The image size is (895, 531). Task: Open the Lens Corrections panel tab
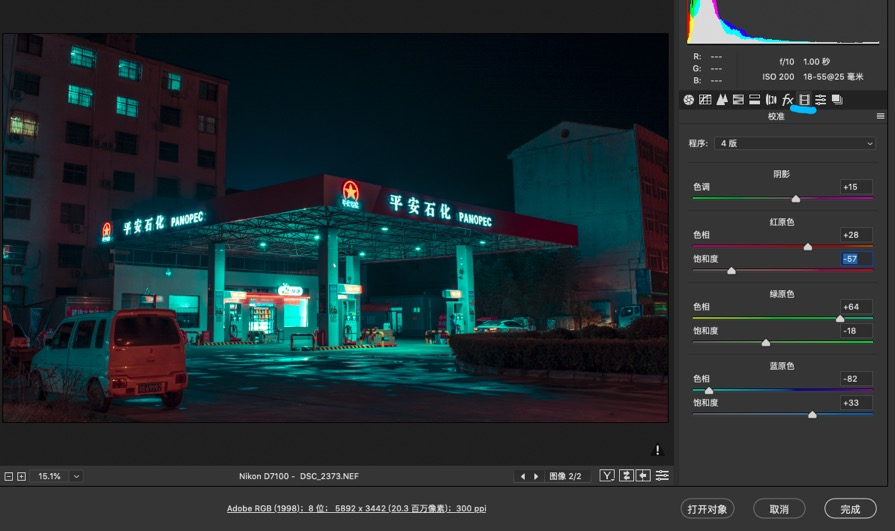point(771,100)
